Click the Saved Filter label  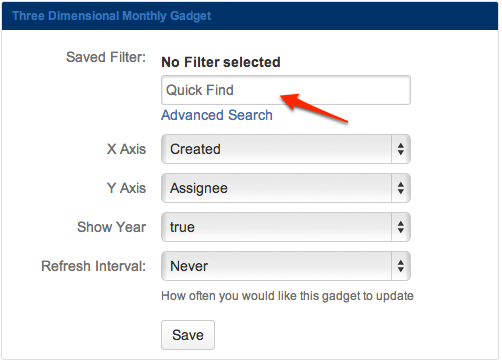106,57
